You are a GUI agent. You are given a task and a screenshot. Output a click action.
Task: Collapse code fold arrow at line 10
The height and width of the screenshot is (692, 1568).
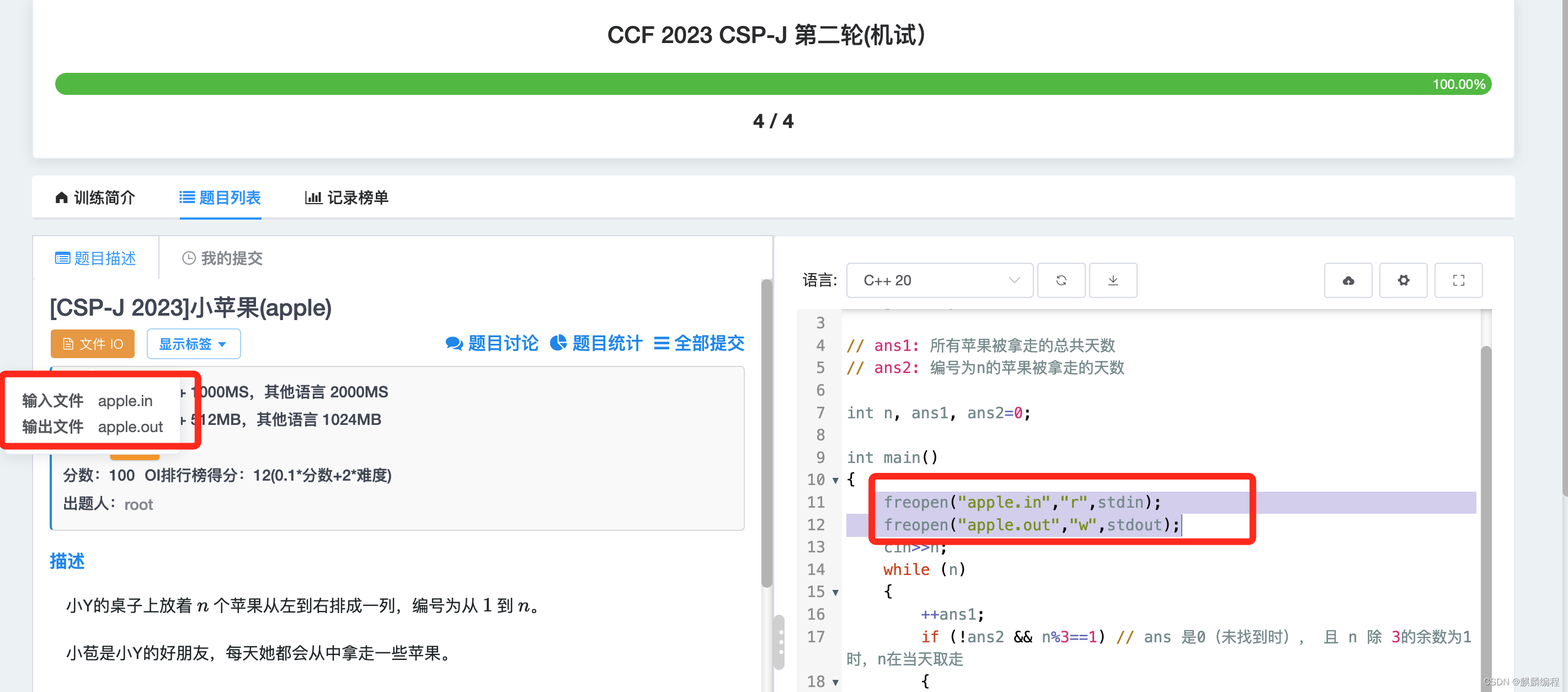click(835, 480)
